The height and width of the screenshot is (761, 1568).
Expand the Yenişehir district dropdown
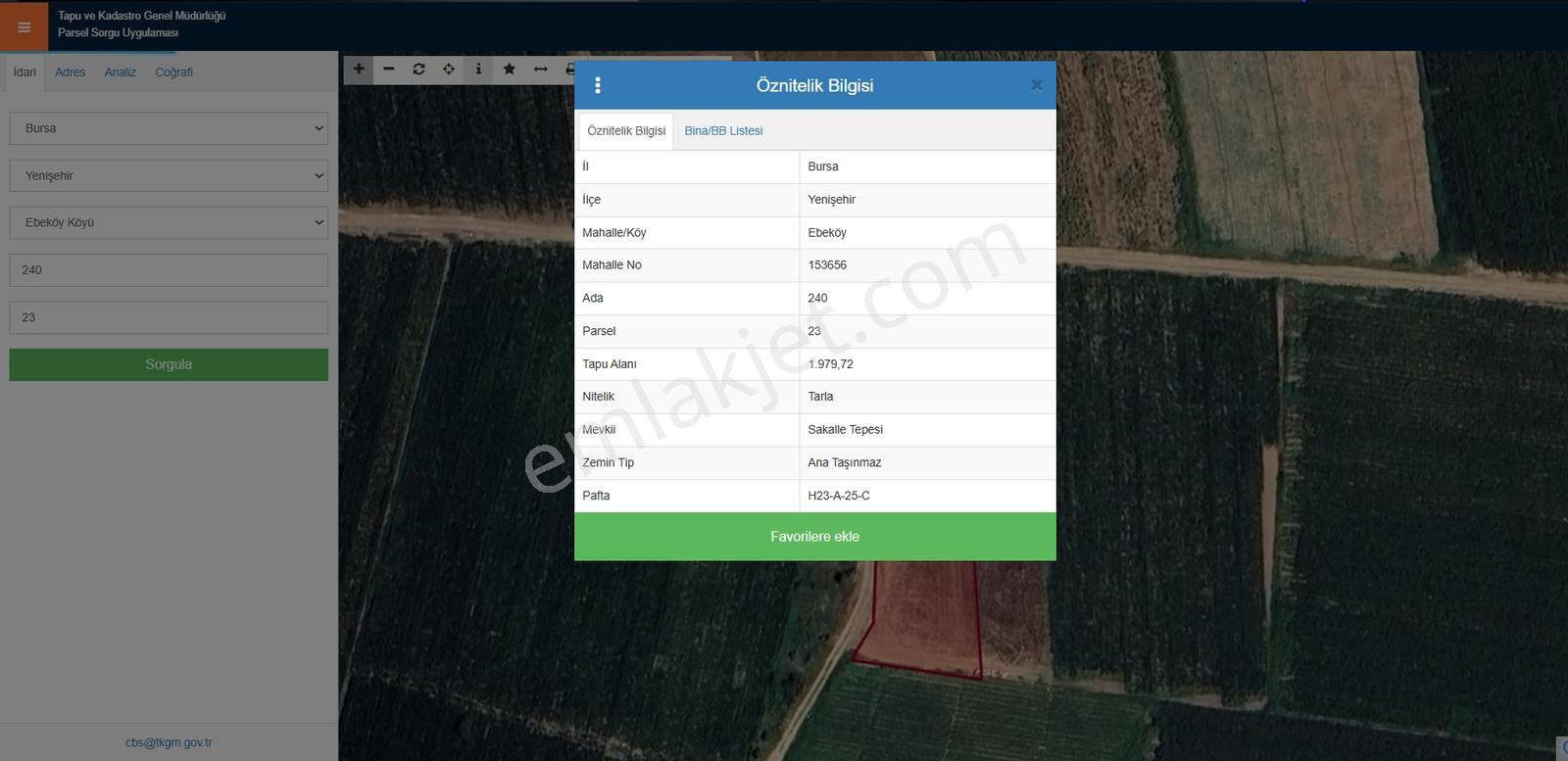[x=169, y=175]
